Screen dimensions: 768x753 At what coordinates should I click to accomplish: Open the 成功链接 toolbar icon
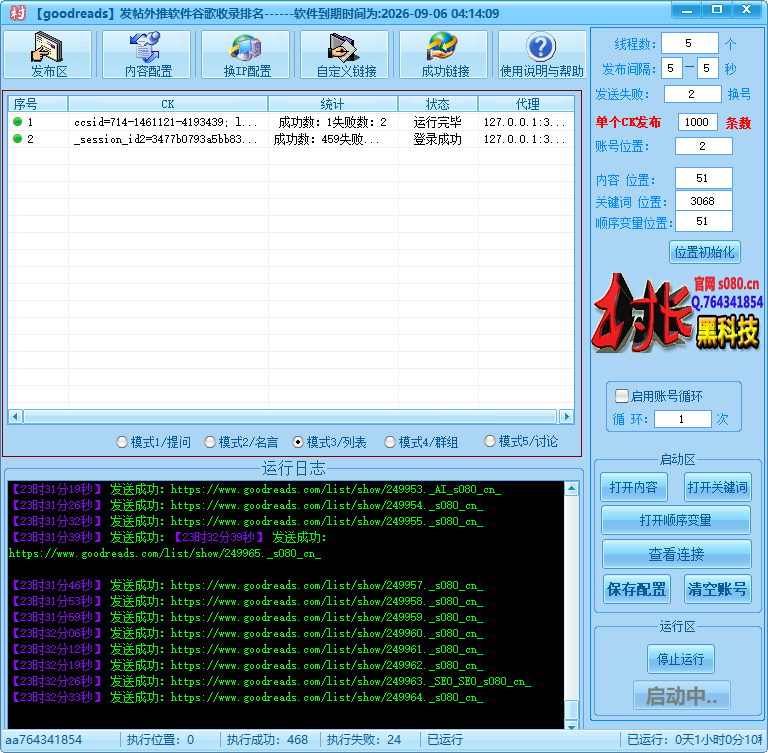click(444, 54)
